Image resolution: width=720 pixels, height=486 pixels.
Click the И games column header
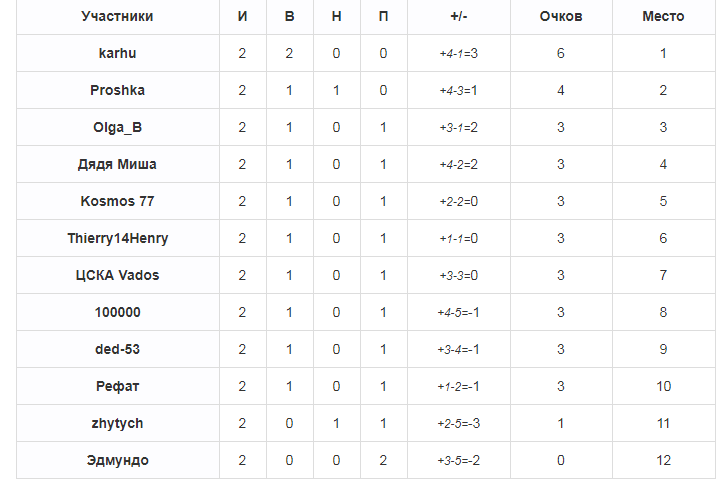[x=242, y=17]
